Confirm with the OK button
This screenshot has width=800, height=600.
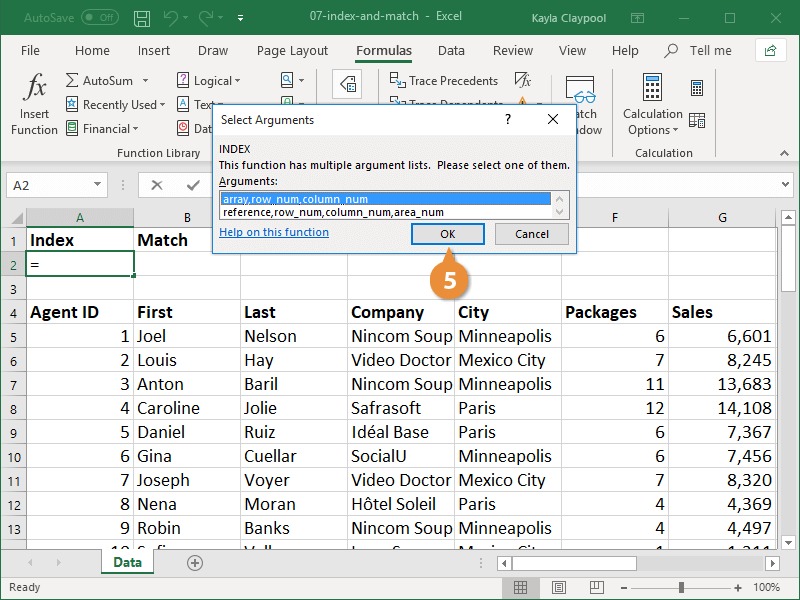[447, 233]
